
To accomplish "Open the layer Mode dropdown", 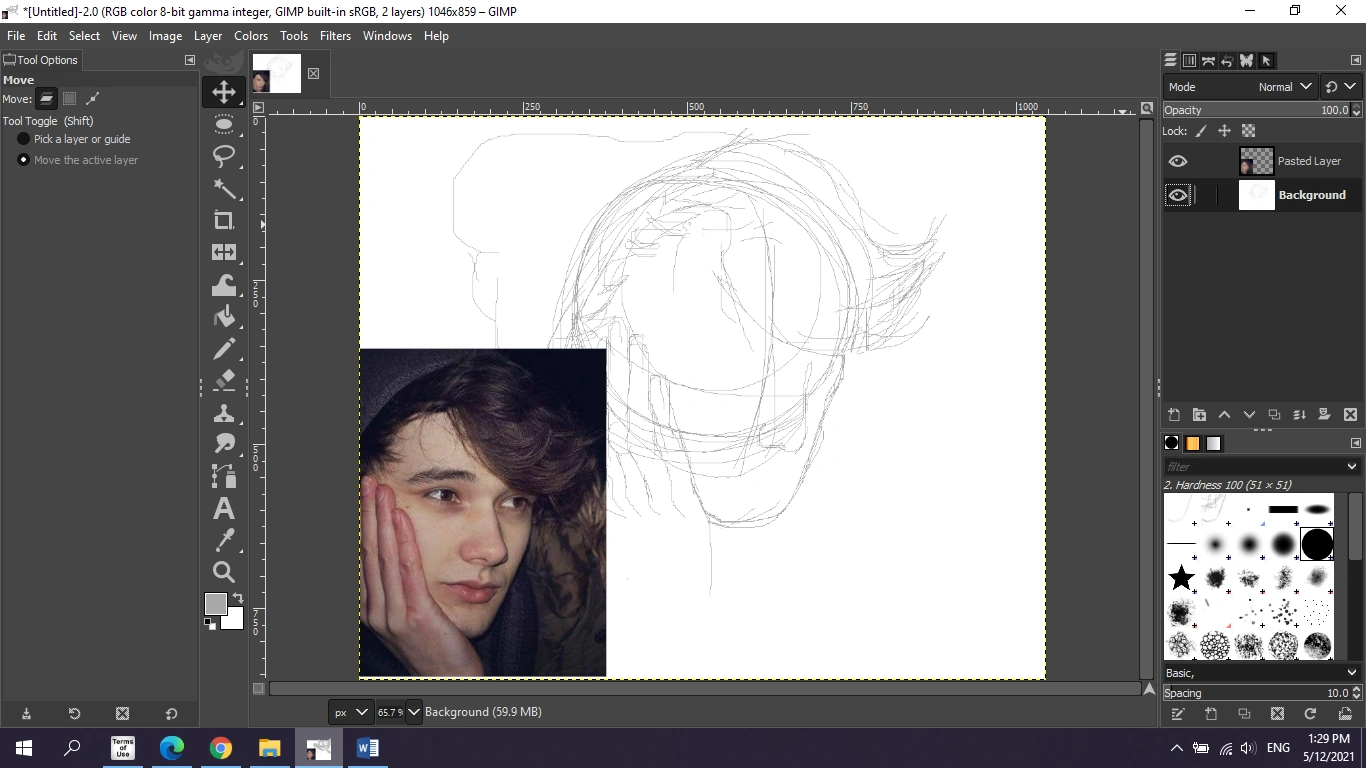I will pos(1285,86).
